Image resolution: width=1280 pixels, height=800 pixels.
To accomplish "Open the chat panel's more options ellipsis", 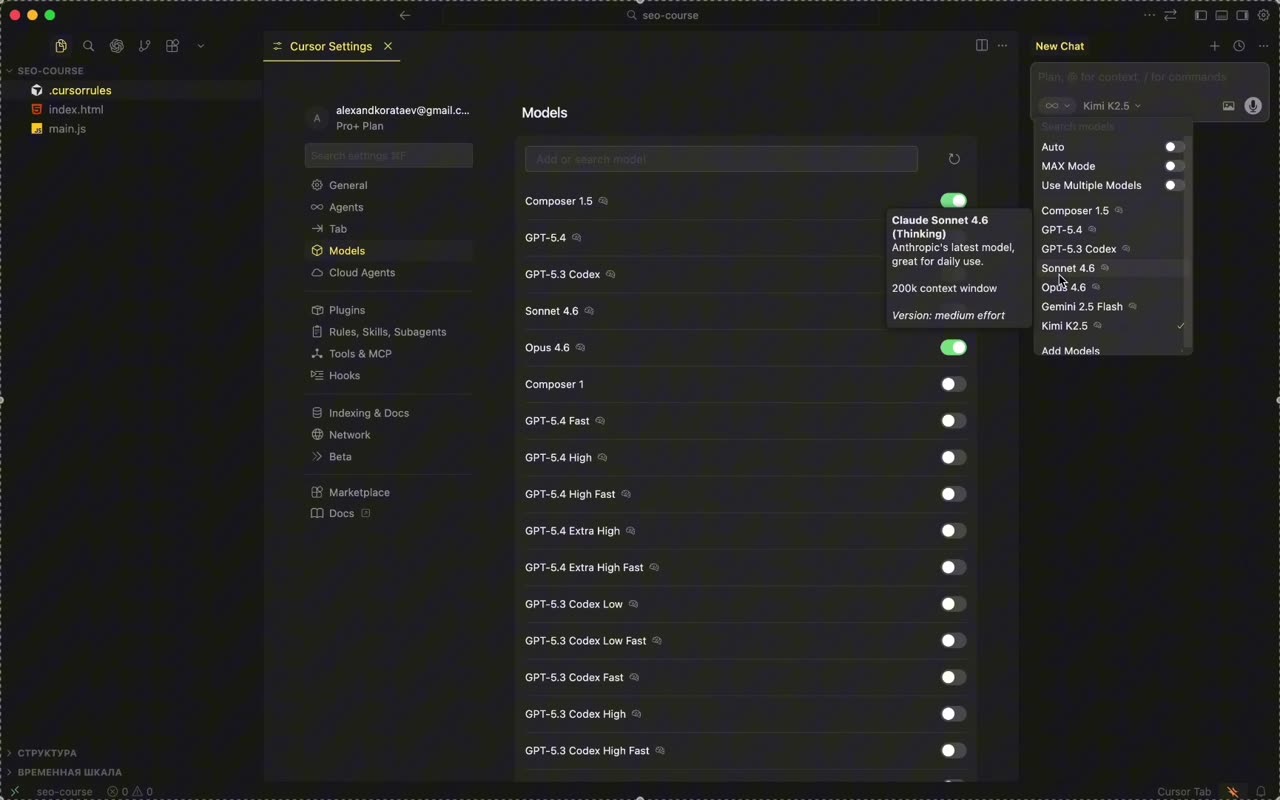I will click(1263, 46).
